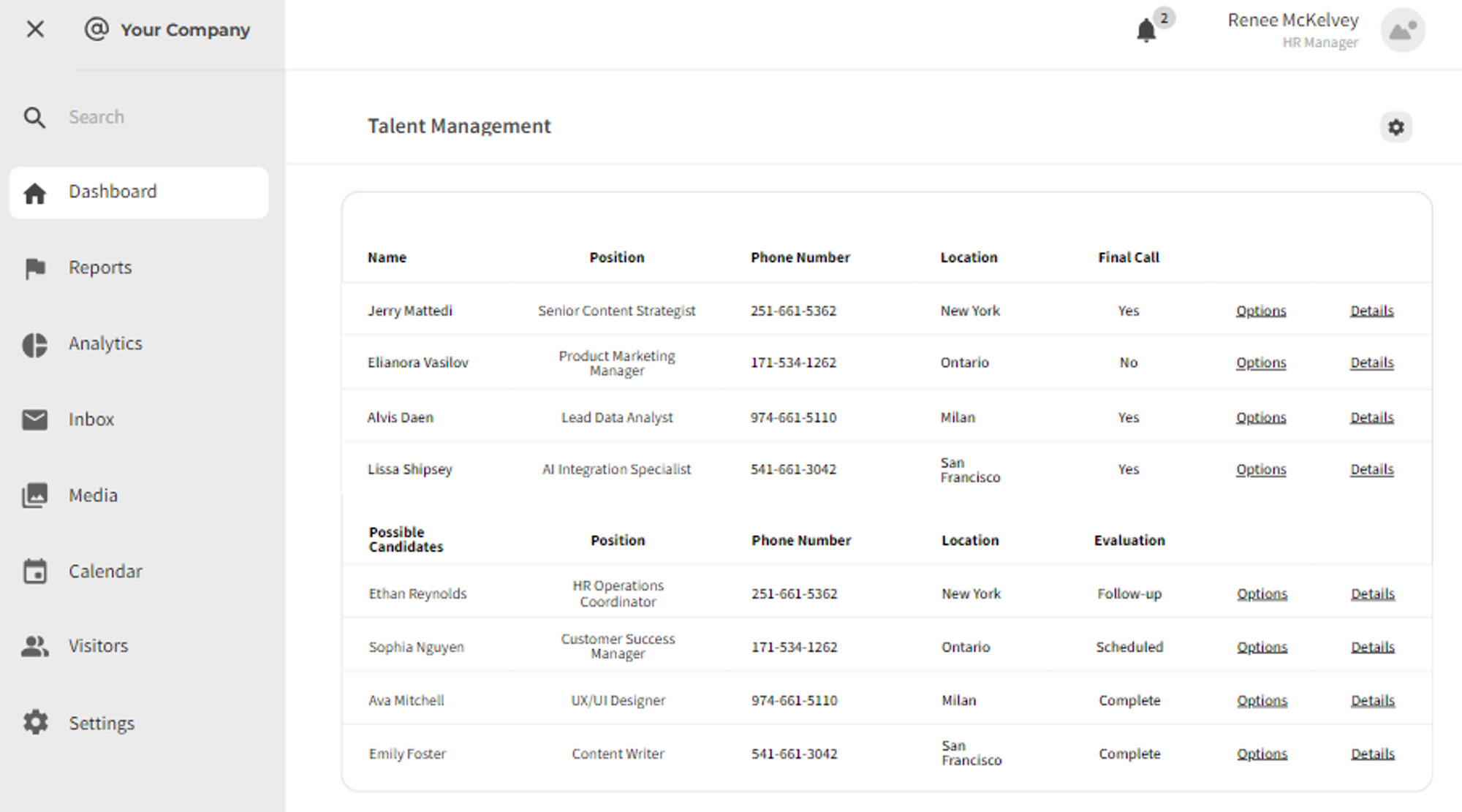Open Options for Ethan Reynolds

point(1262,593)
